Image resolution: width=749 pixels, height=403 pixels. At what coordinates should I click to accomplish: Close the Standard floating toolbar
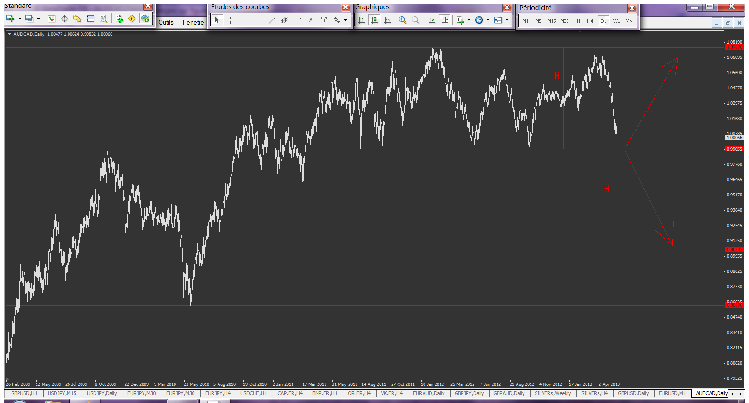(x=148, y=7)
